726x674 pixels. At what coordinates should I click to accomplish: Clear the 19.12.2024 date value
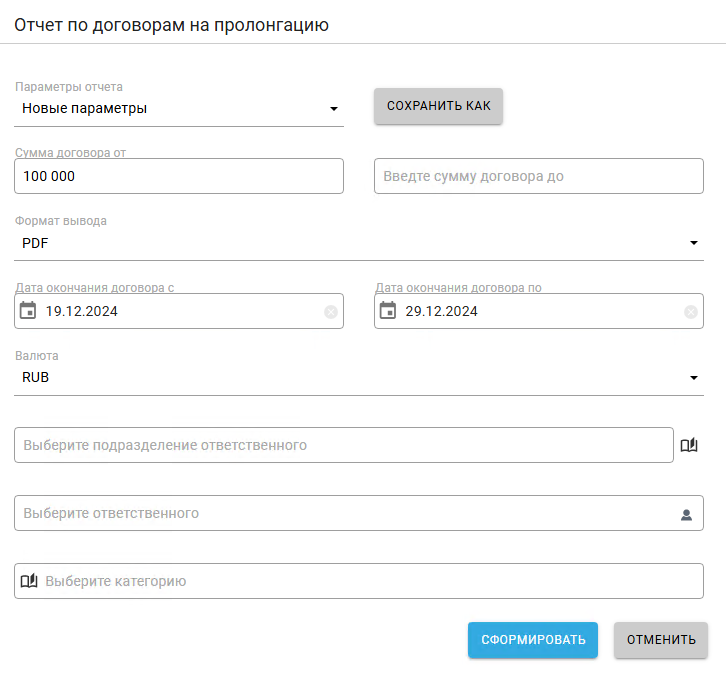pos(331,312)
